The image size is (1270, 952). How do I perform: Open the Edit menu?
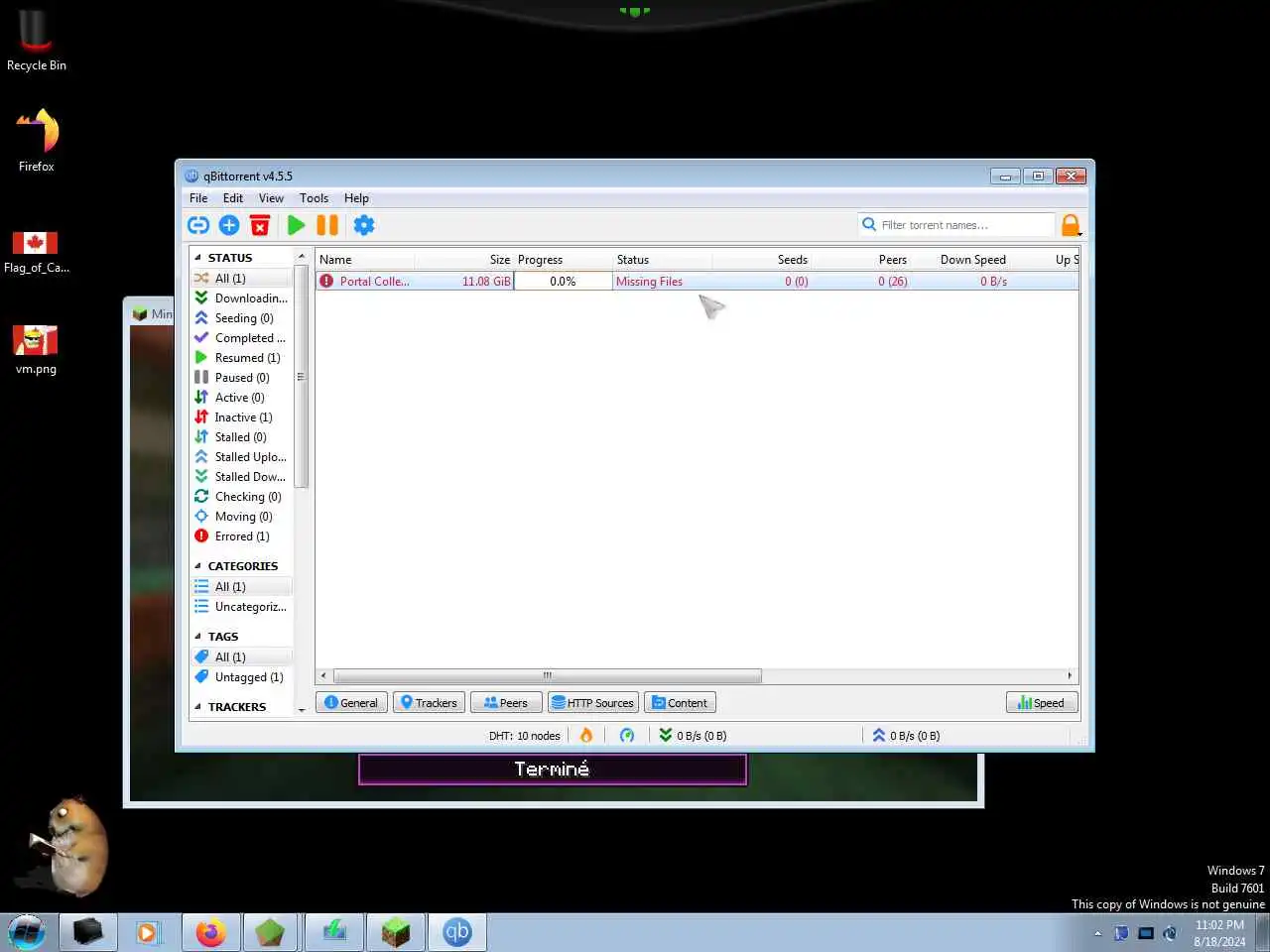[233, 198]
